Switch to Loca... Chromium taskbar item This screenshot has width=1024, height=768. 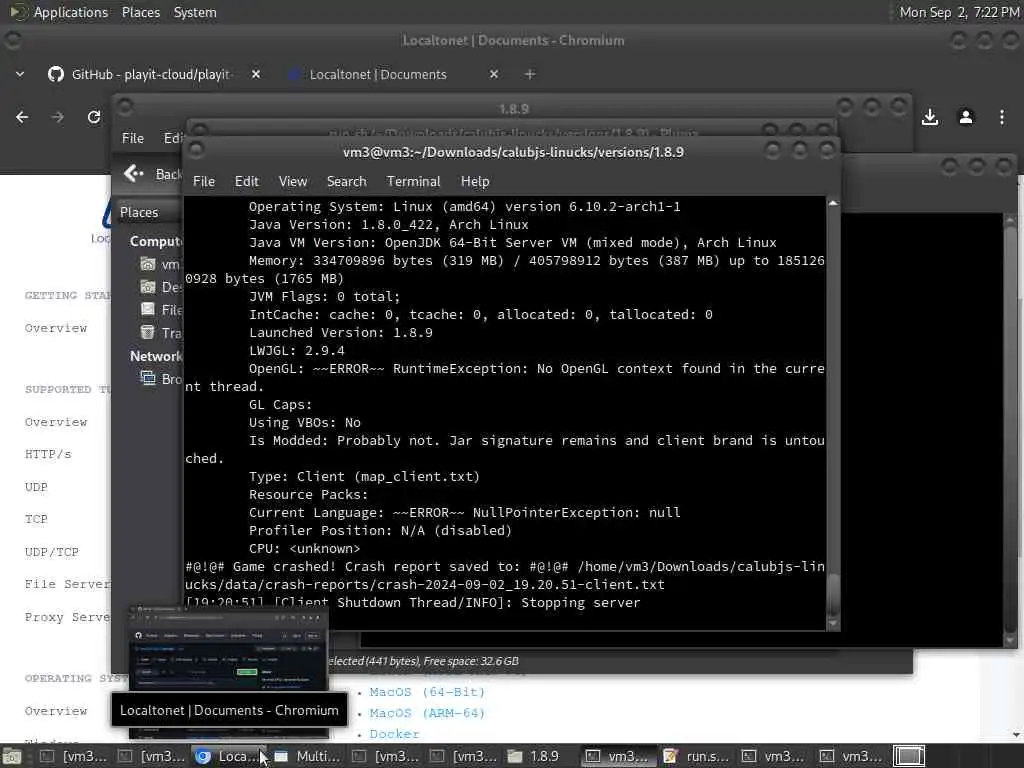(x=229, y=756)
